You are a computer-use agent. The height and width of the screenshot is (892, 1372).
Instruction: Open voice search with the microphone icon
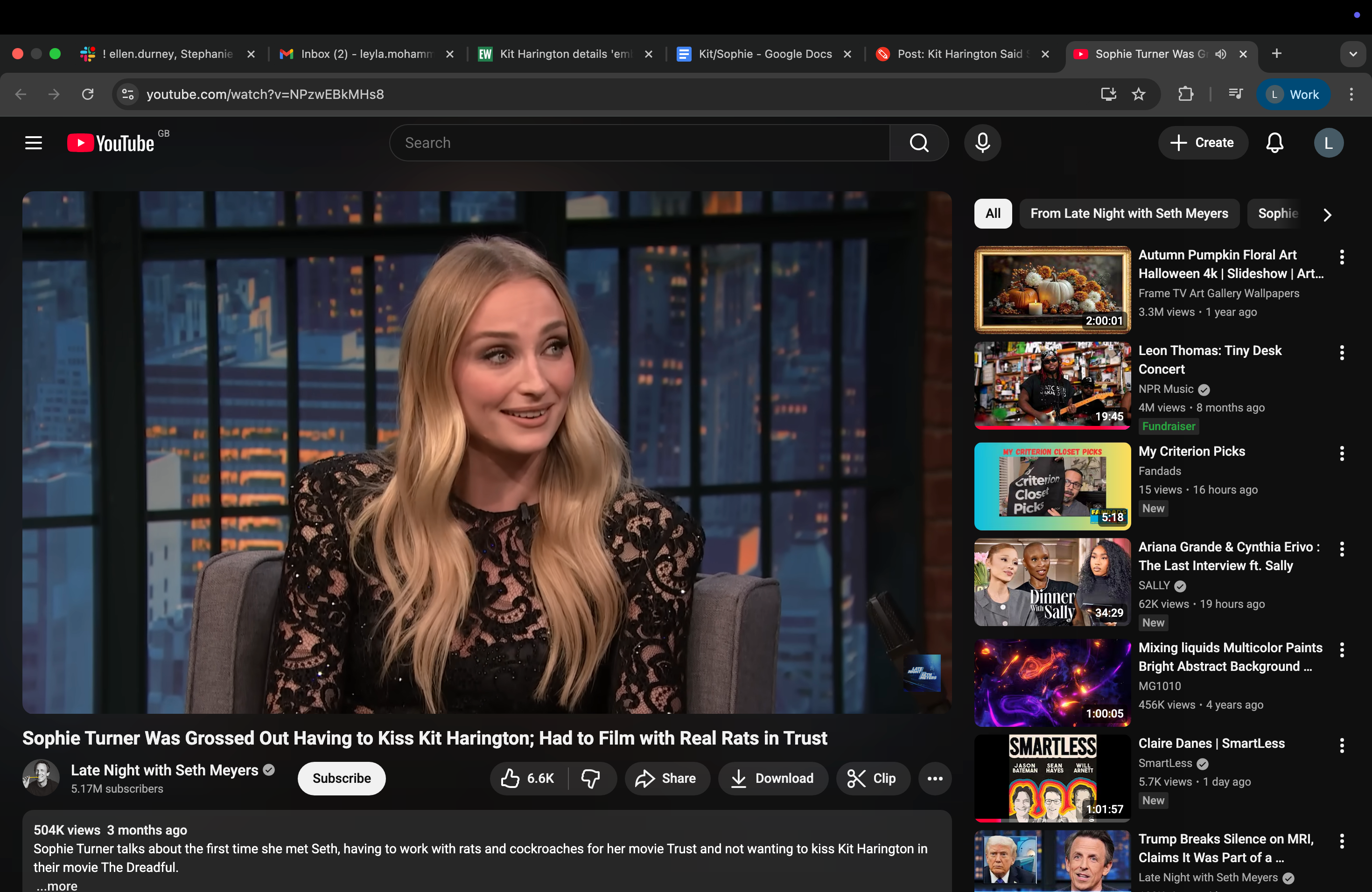[x=982, y=142]
